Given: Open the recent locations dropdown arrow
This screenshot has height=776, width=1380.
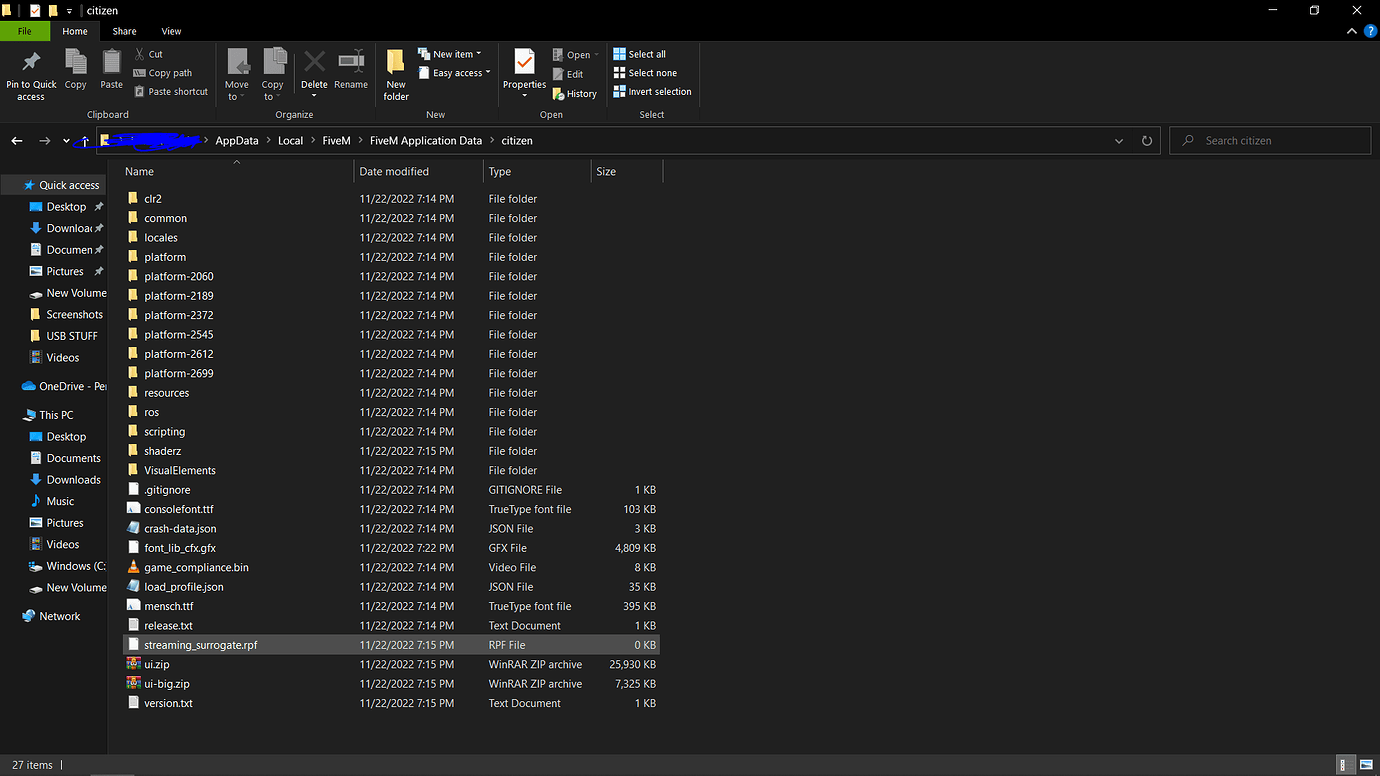Looking at the screenshot, I should tap(66, 141).
